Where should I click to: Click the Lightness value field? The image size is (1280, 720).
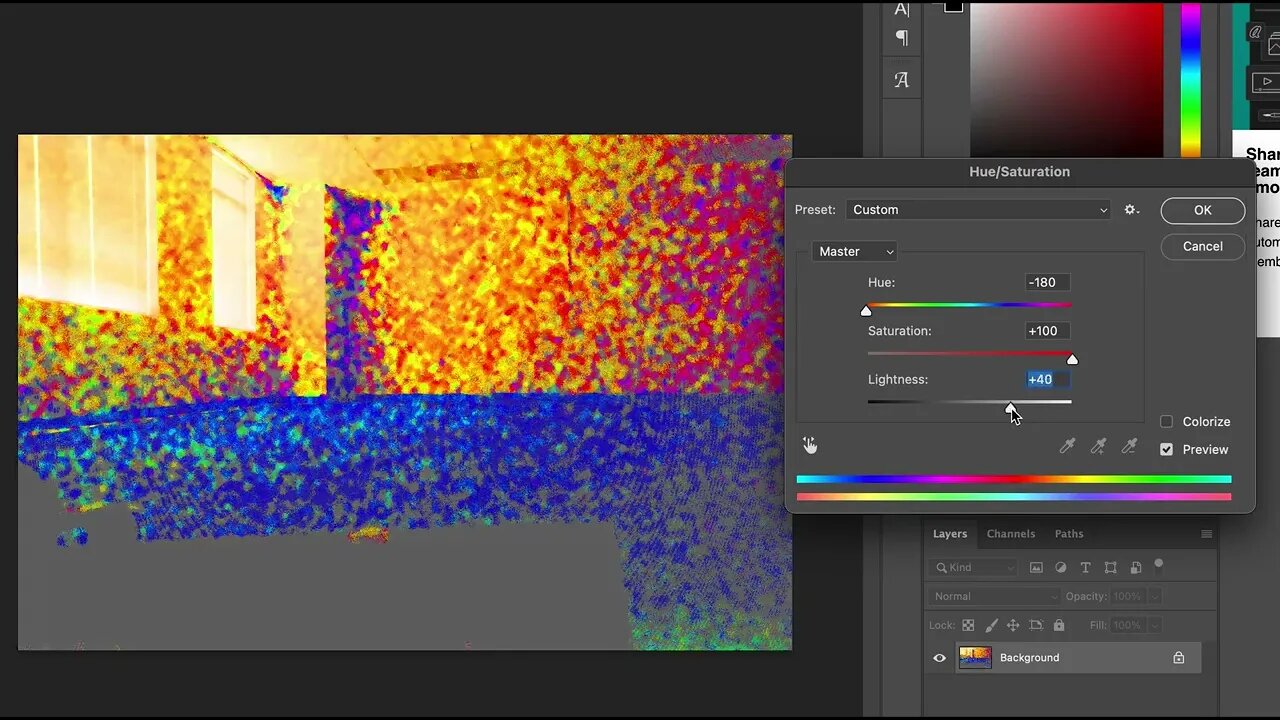click(x=1048, y=380)
